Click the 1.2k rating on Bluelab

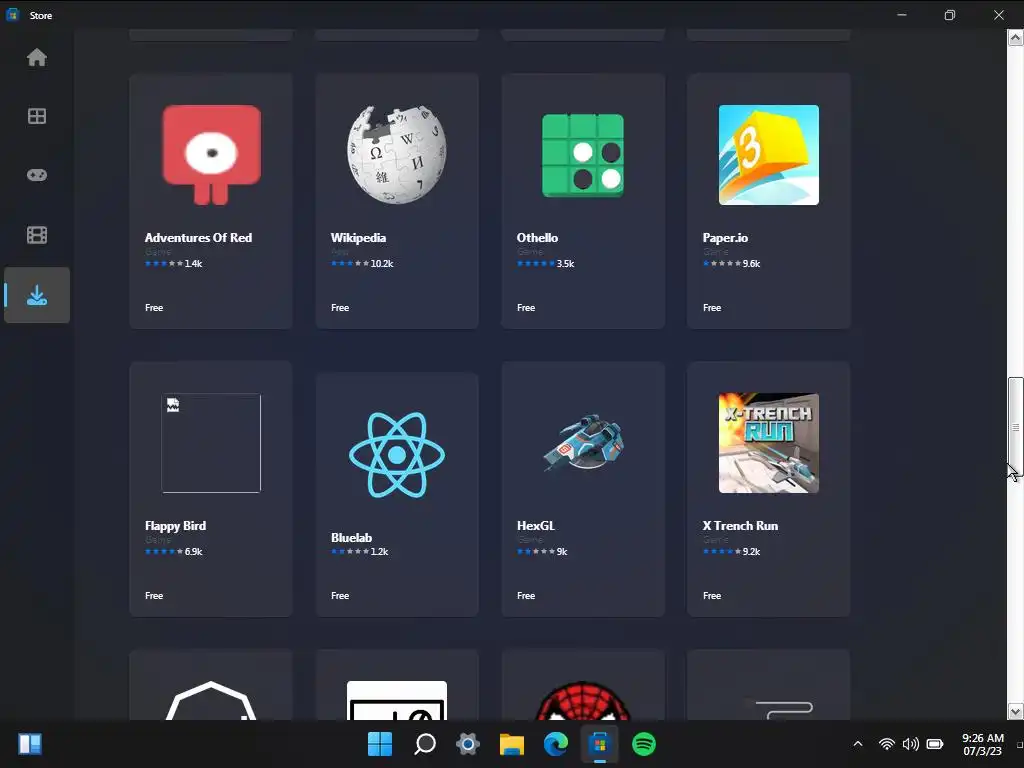point(360,552)
